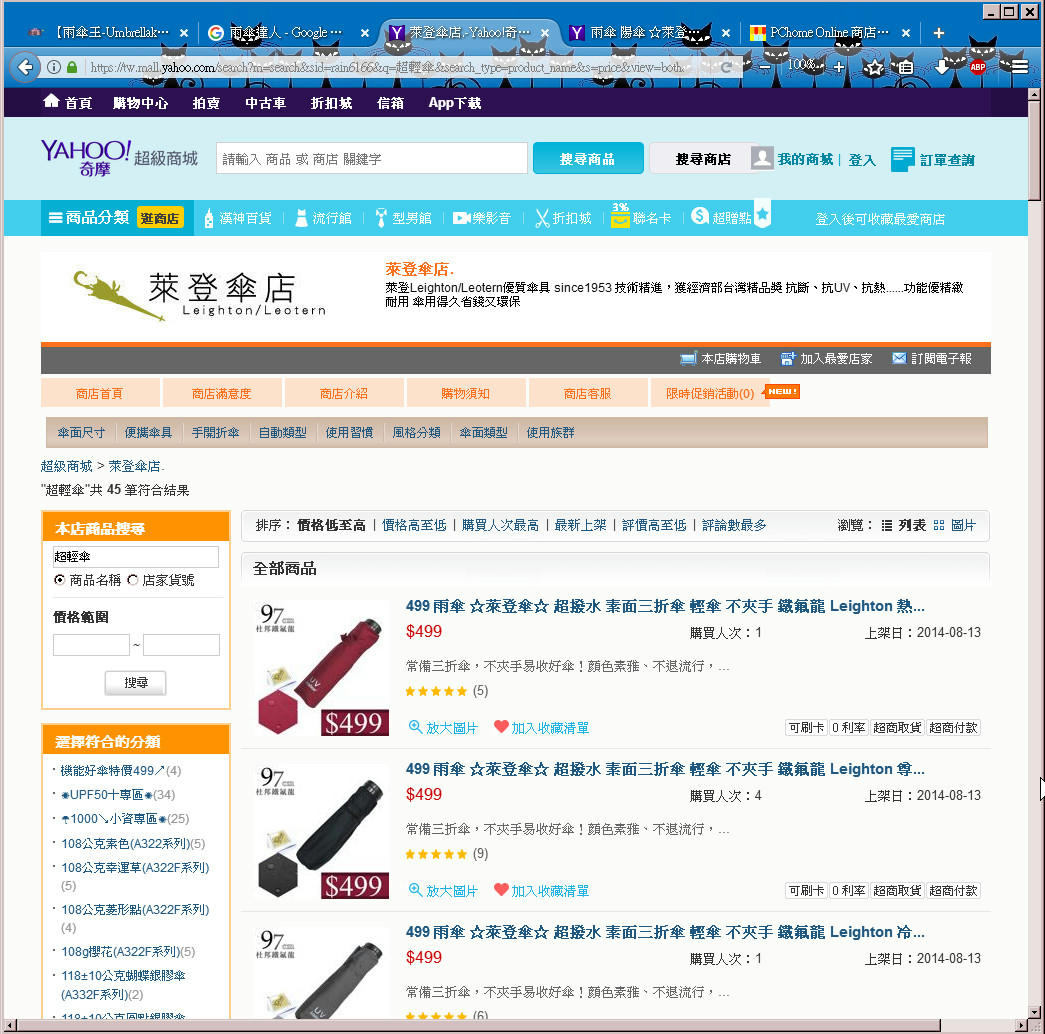Click the 搜尋商品 button
This screenshot has height=1034, width=1045.
tap(588, 159)
